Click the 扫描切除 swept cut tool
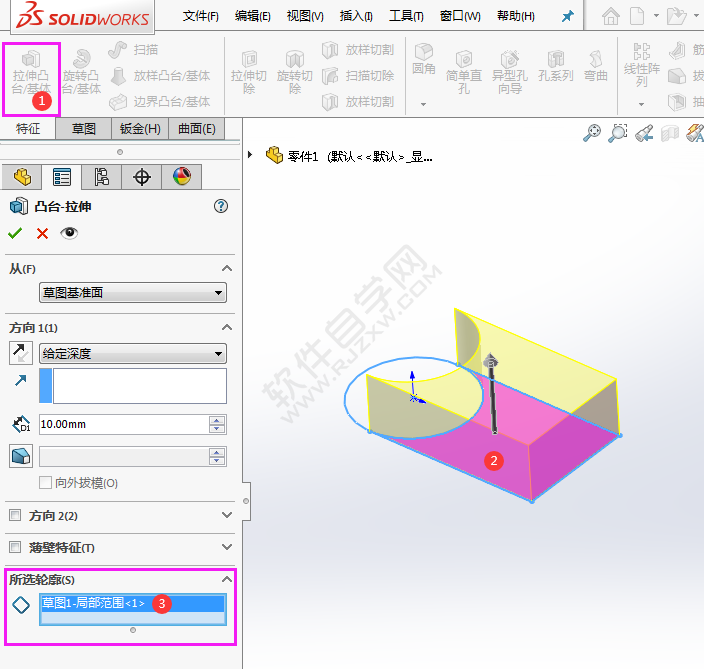The image size is (704, 669). [x=358, y=76]
